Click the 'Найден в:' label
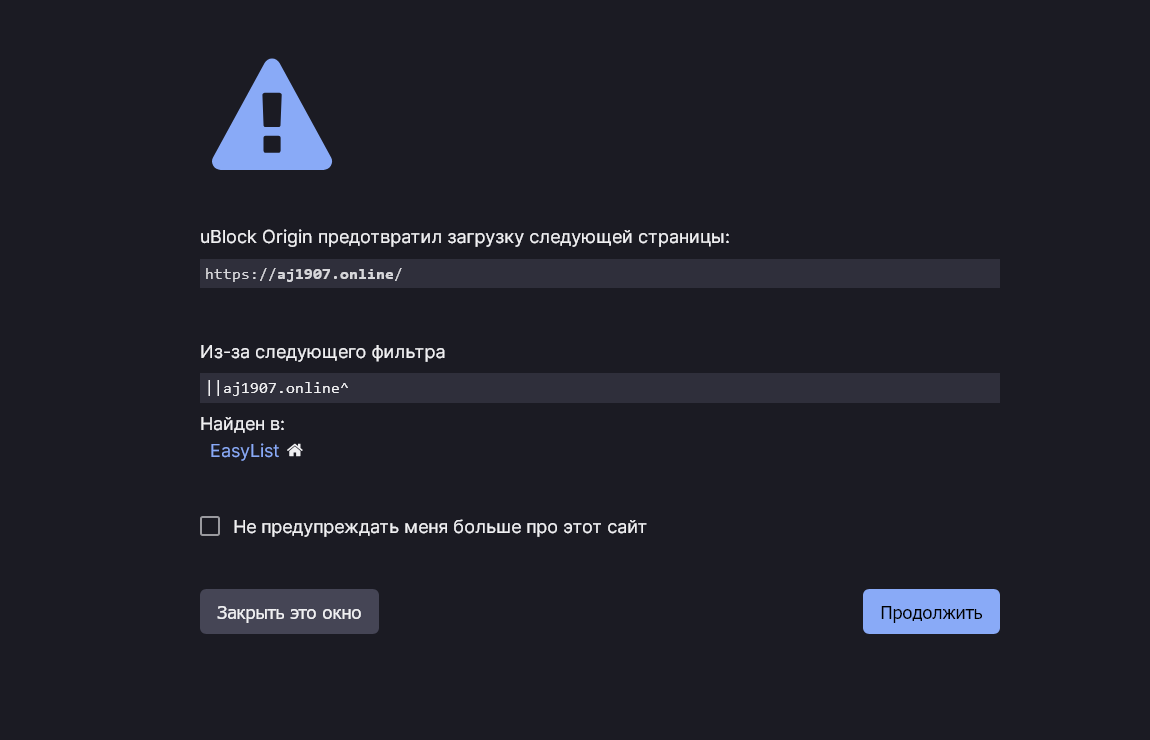The height and width of the screenshot is (740, 1150). pyautogui.click(x=242, y=424)
